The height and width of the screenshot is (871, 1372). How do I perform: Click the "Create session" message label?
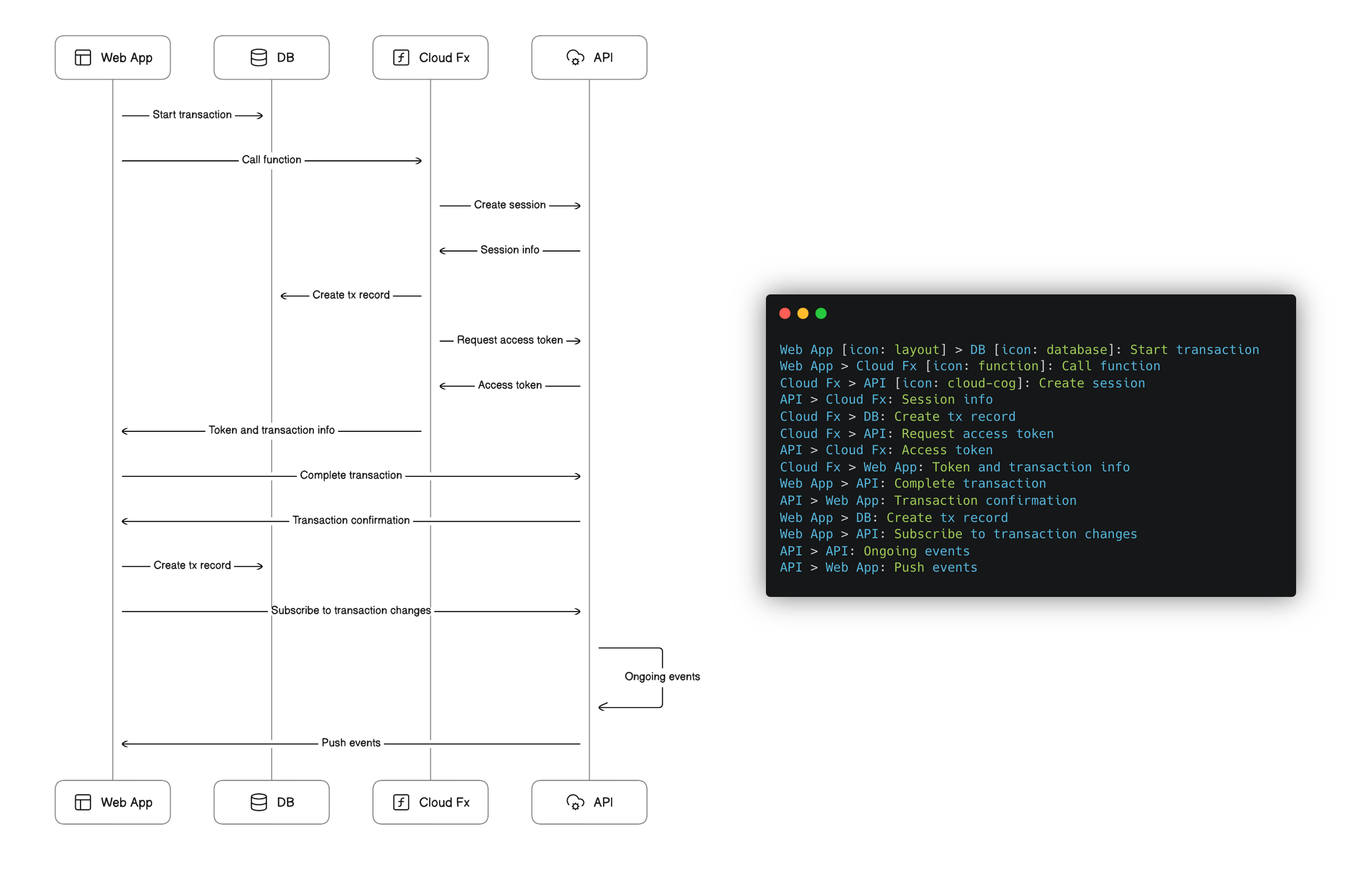coord(509,205)
